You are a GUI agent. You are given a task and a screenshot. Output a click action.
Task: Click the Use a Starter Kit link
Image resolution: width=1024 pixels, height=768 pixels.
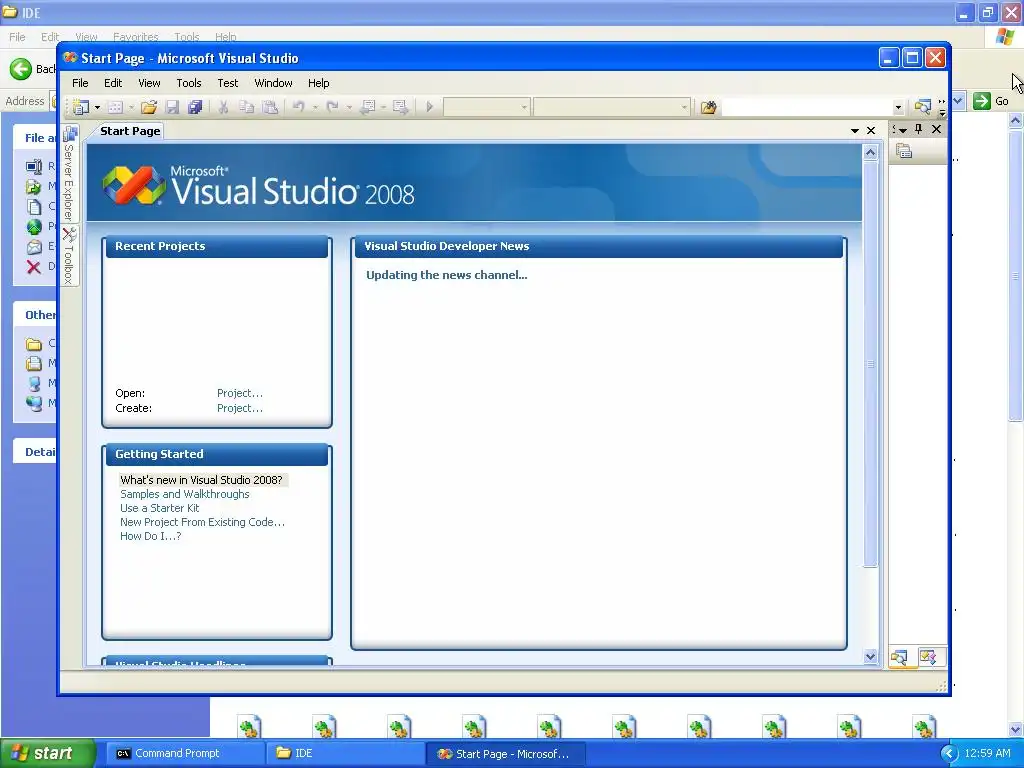(160, 508)
